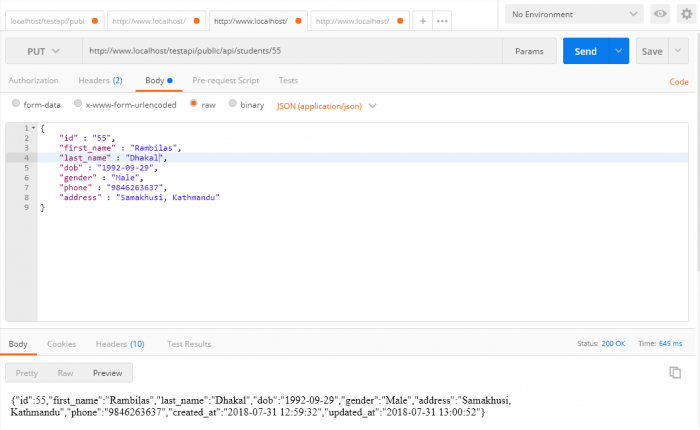Click the 645 ms time value
Viewport: 700px width, 430px height.
pyautogui.click(x=670, y=343)
